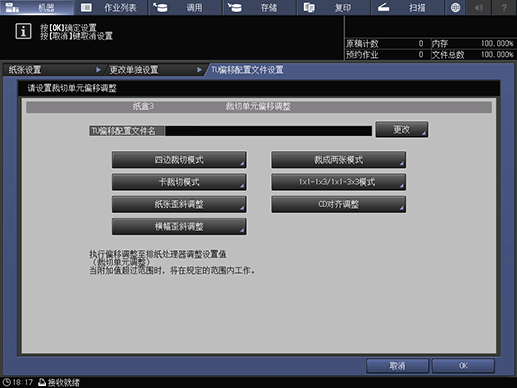Viewport: 517px width, 388px height.
Task: Click the 内存 memory percentage value
Action: coord(497,43)
